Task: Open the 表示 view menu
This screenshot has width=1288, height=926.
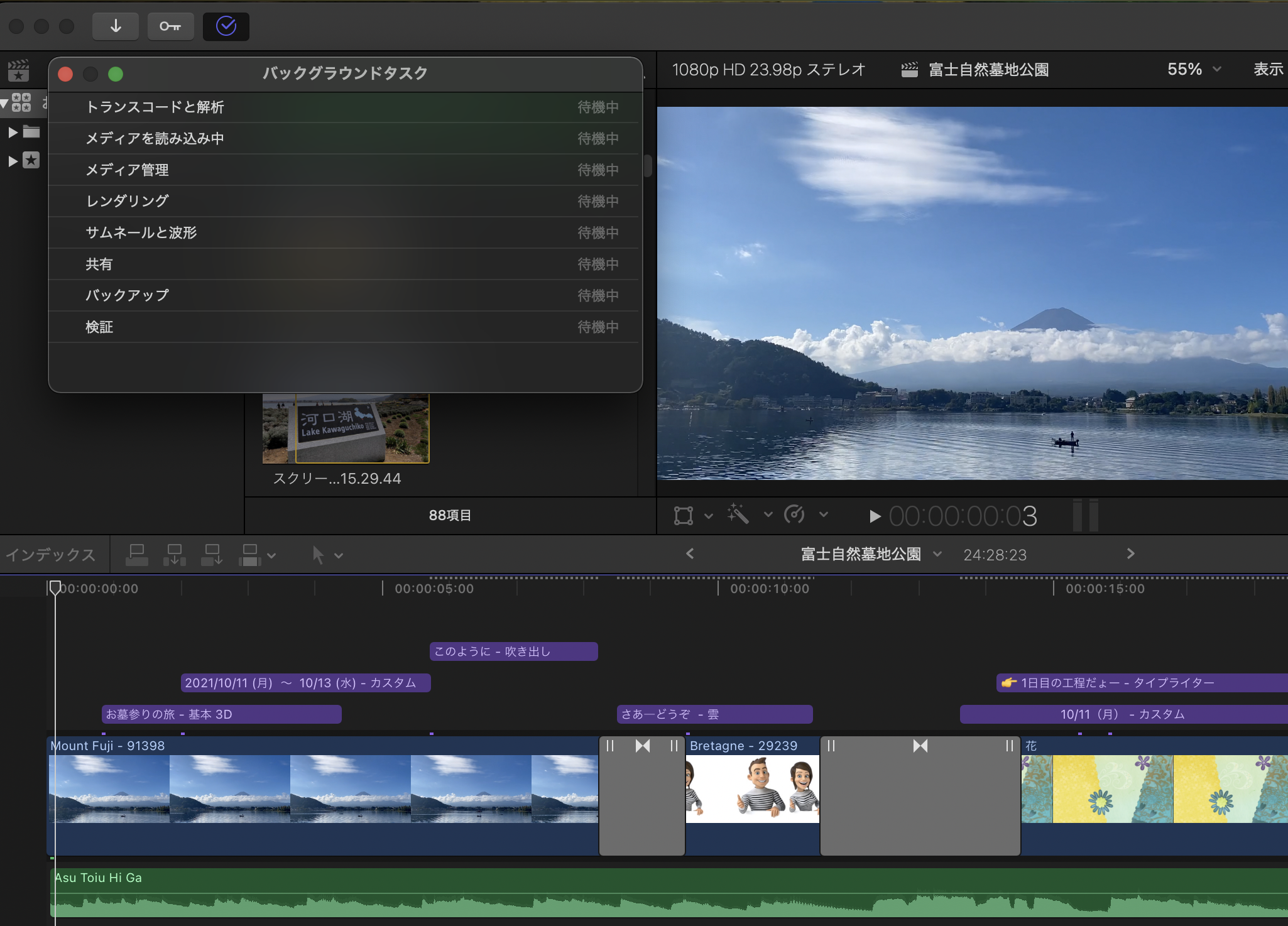Action: 1268,69
